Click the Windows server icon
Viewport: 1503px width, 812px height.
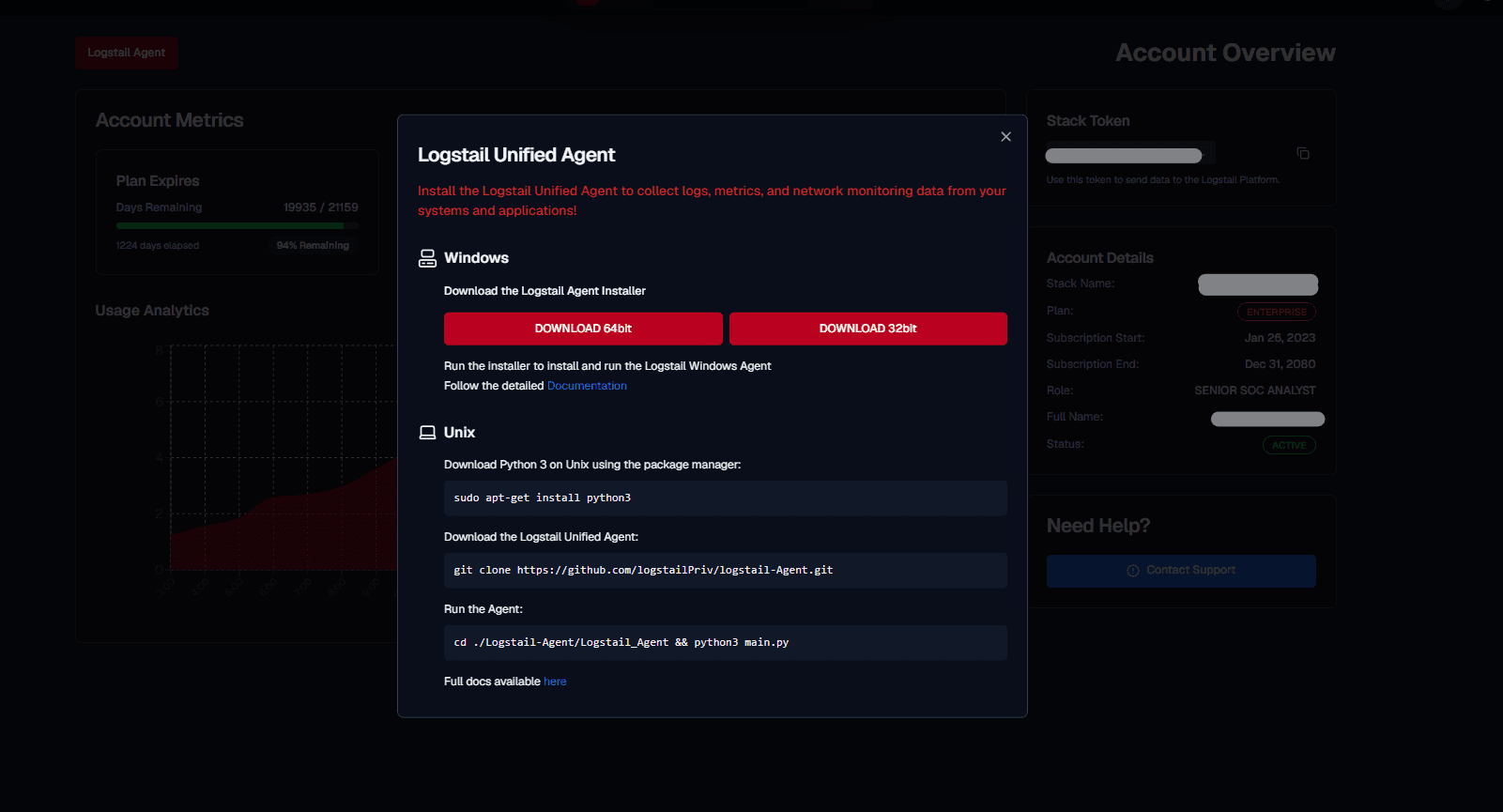tap(427, 258)
